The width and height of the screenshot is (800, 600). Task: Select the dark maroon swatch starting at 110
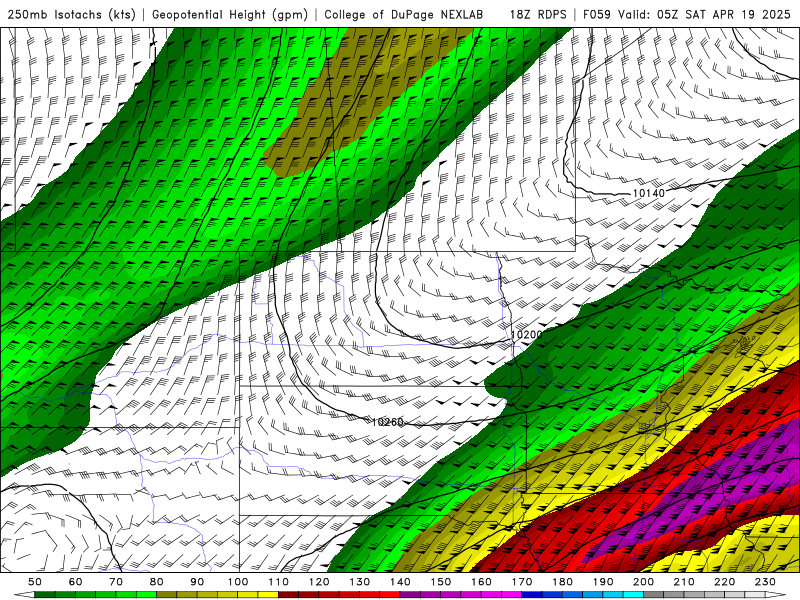coord(288,594)
